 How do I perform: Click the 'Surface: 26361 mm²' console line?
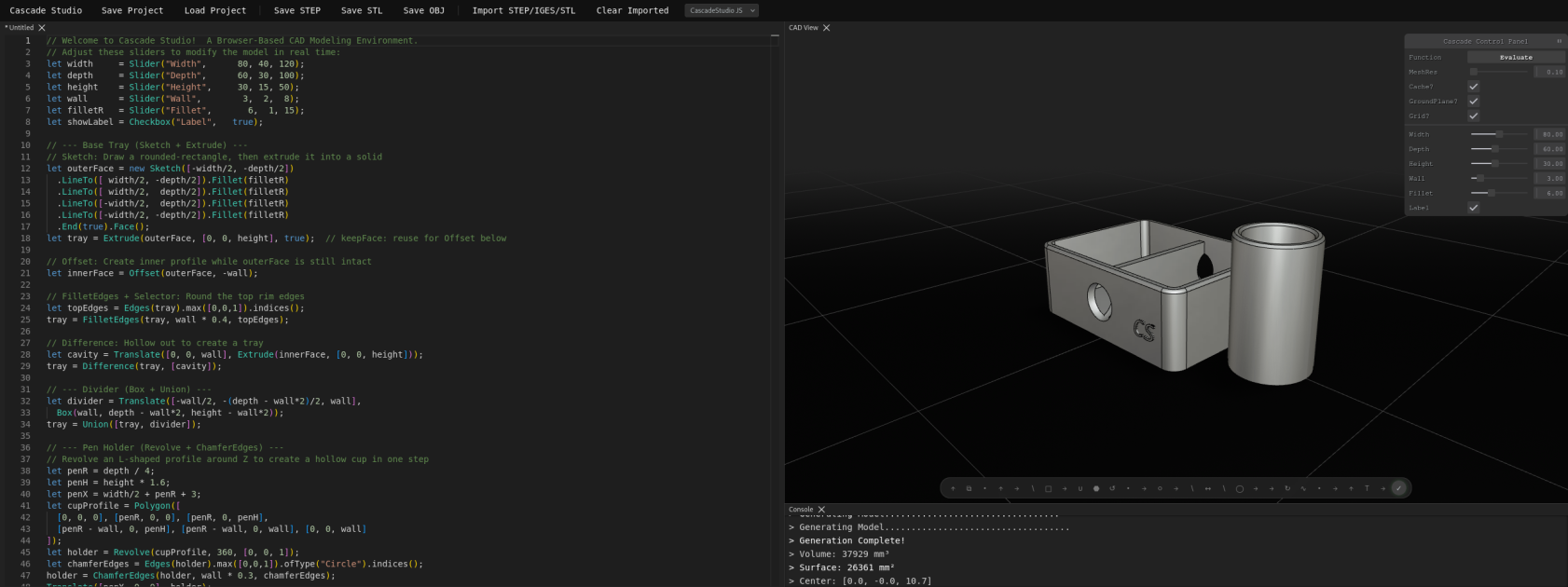click(842, 567)
